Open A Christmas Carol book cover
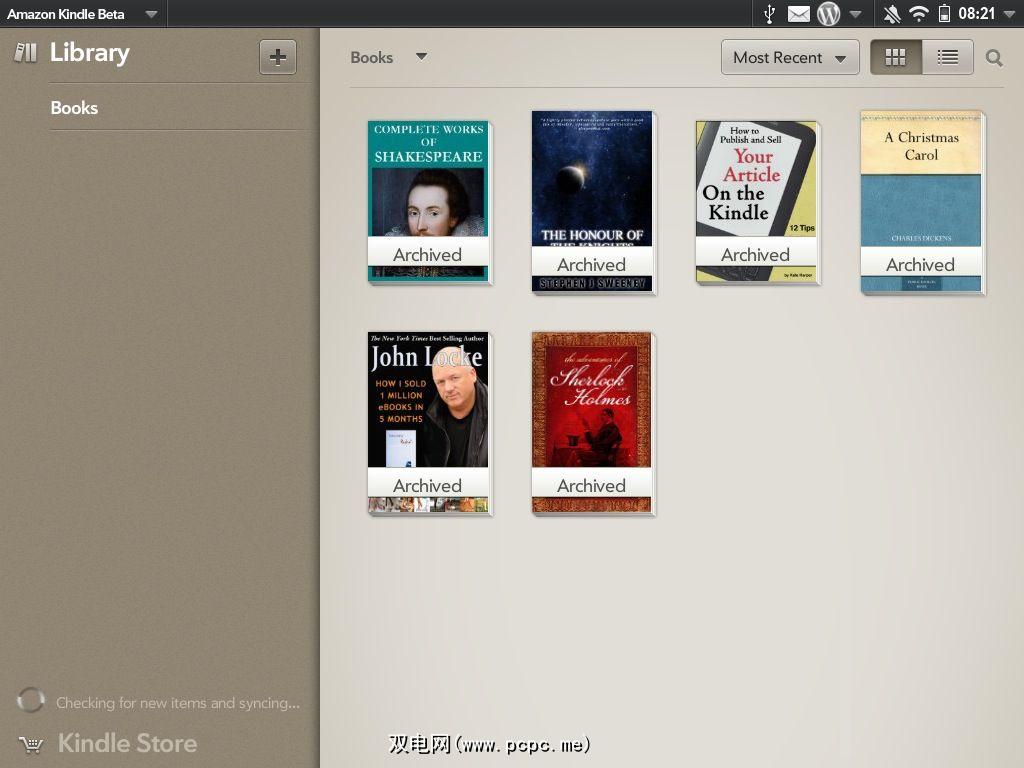 point(921,201)
